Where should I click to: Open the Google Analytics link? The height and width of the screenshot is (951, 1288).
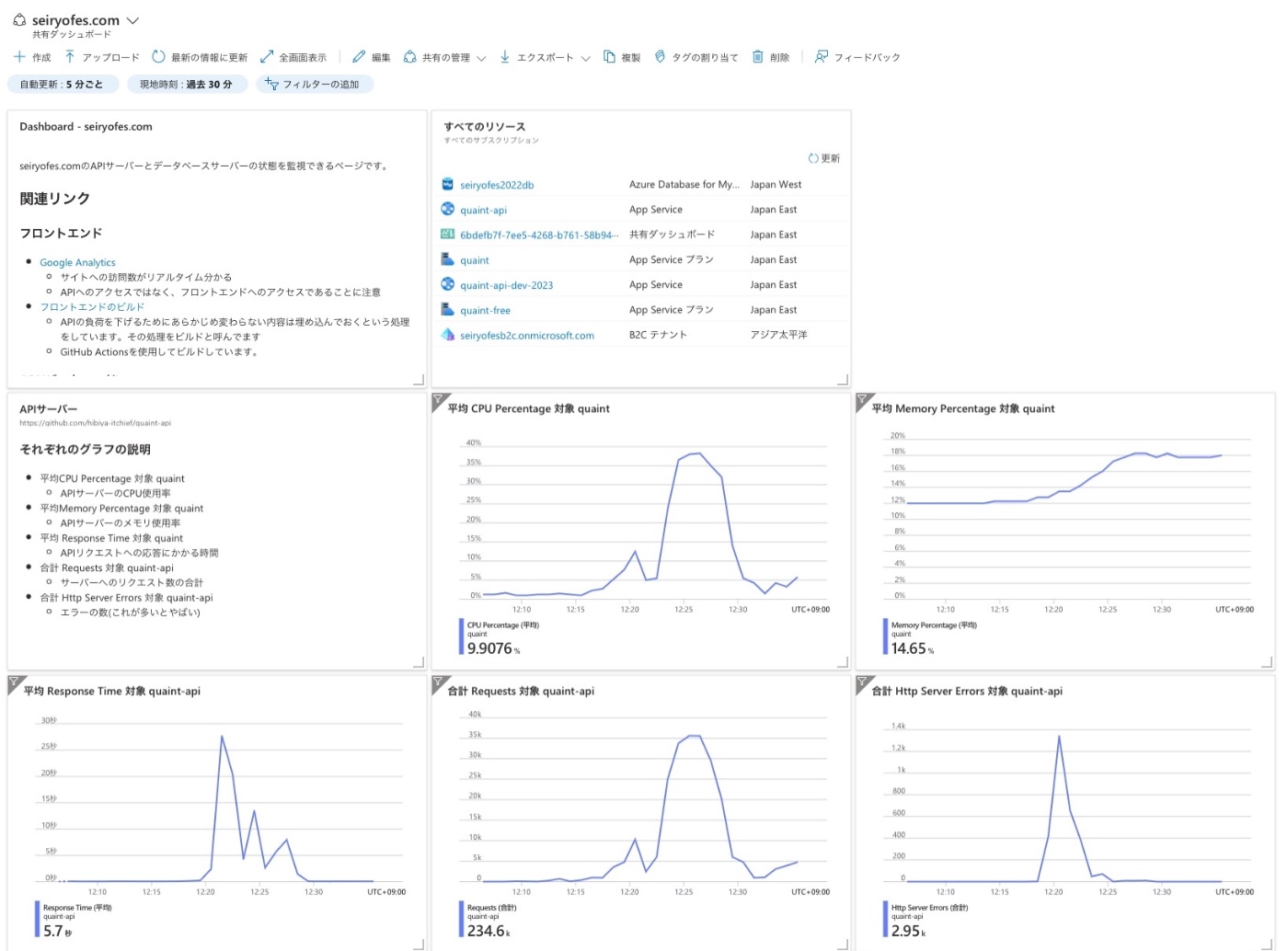pyautogui.click(x=77, y=262)
